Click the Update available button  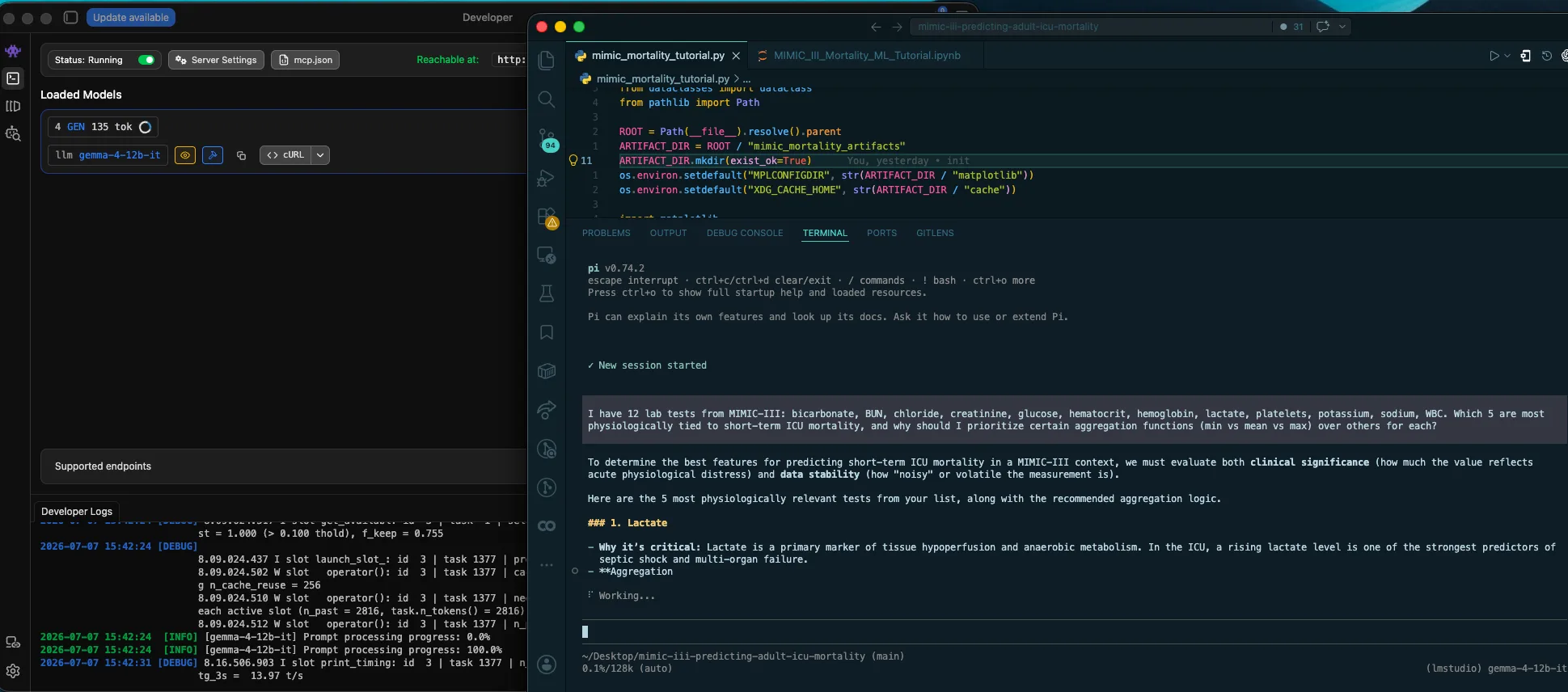[131, 17]
